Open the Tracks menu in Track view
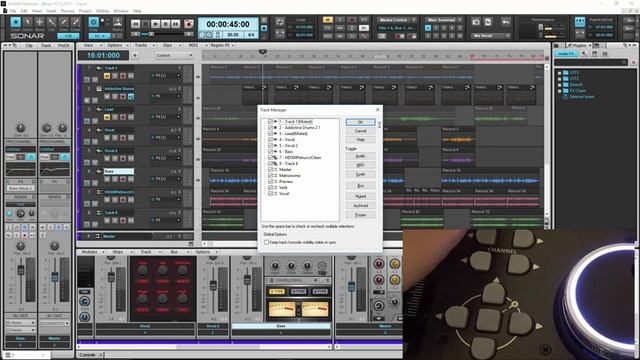Screen dimensions: 640x360 142,45
